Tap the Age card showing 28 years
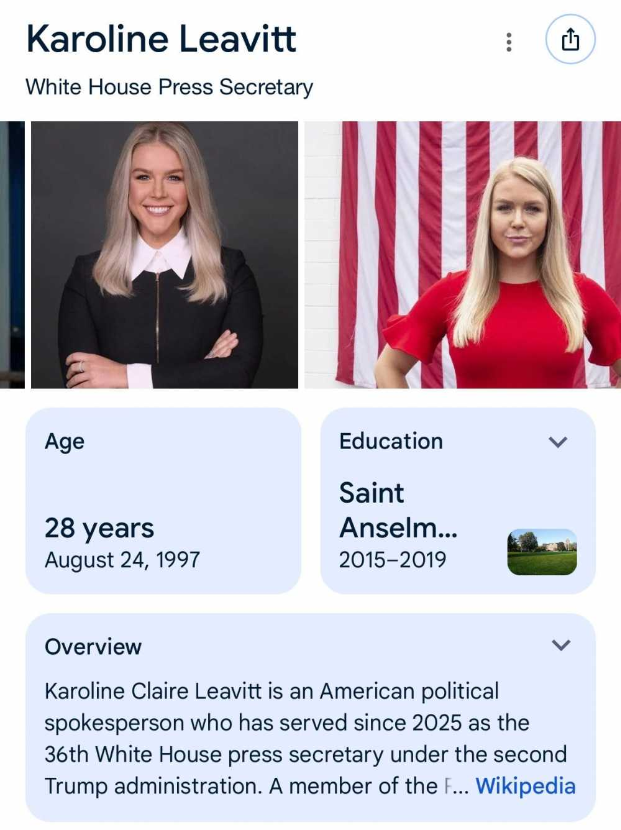This screenshot has width=621, height=830. (x=163, y=501)
